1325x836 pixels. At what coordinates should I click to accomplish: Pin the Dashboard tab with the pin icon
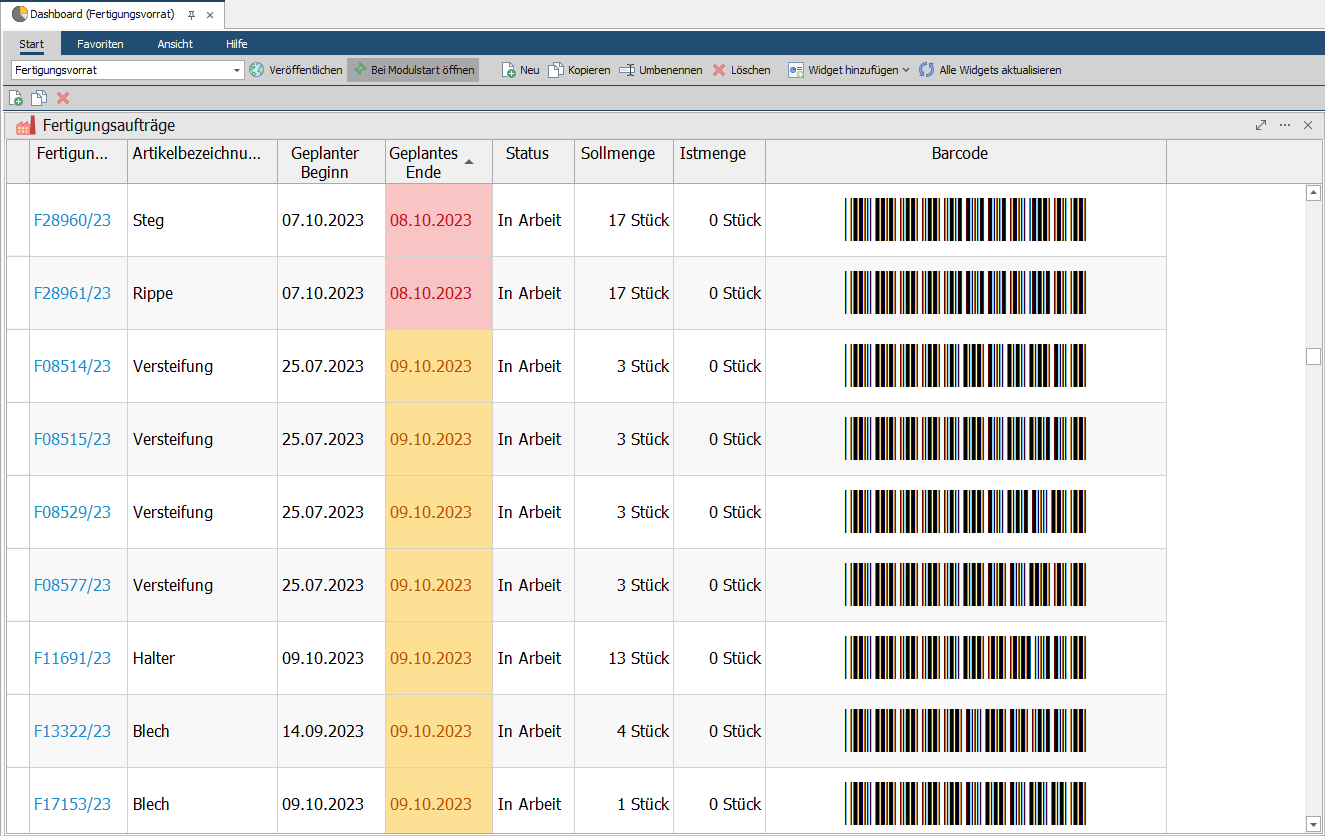point(191,15)
